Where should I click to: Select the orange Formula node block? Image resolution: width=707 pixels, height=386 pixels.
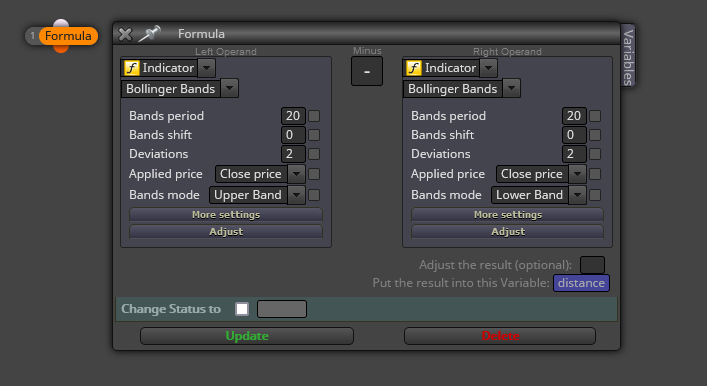68,36
